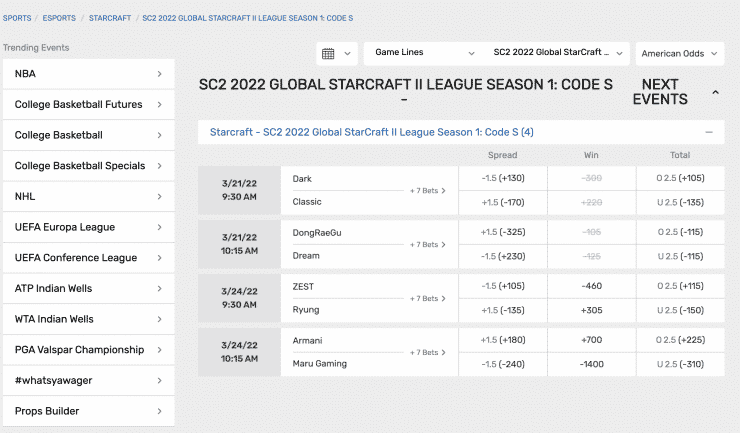Select ZEST win odds -460
The image size is (740, 433).
point(591,286)
